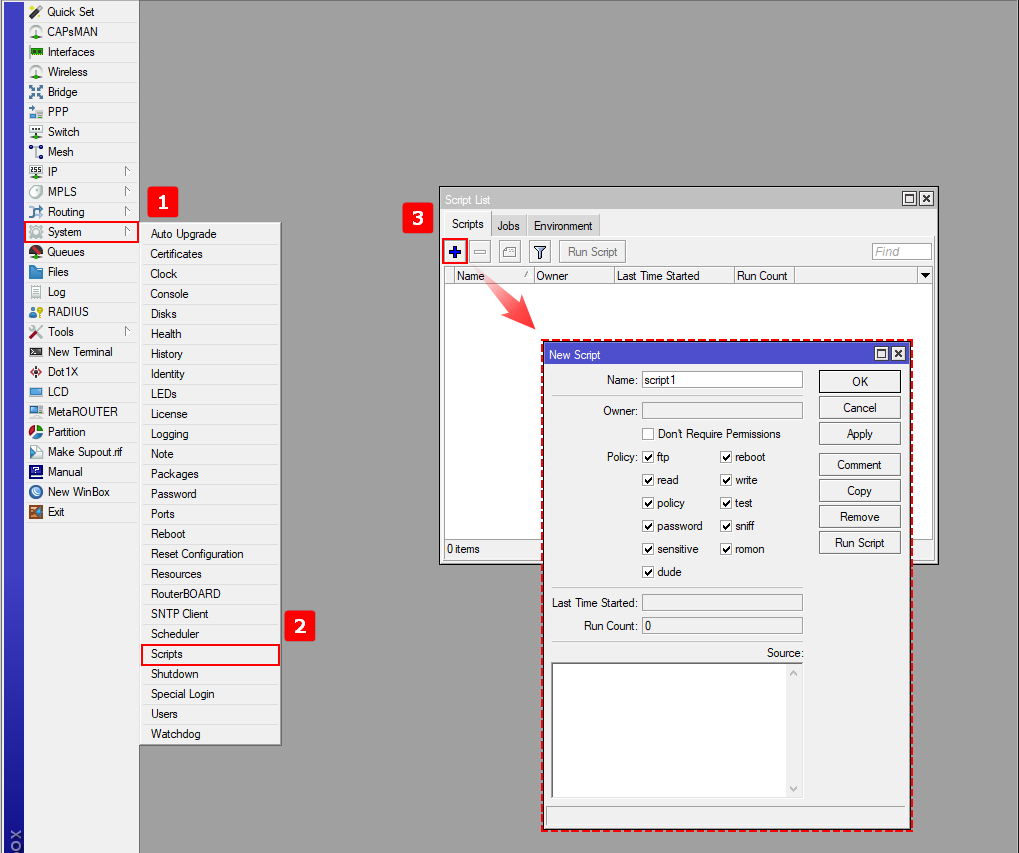Click the Wireless sidebar icon

pos(36,72)
